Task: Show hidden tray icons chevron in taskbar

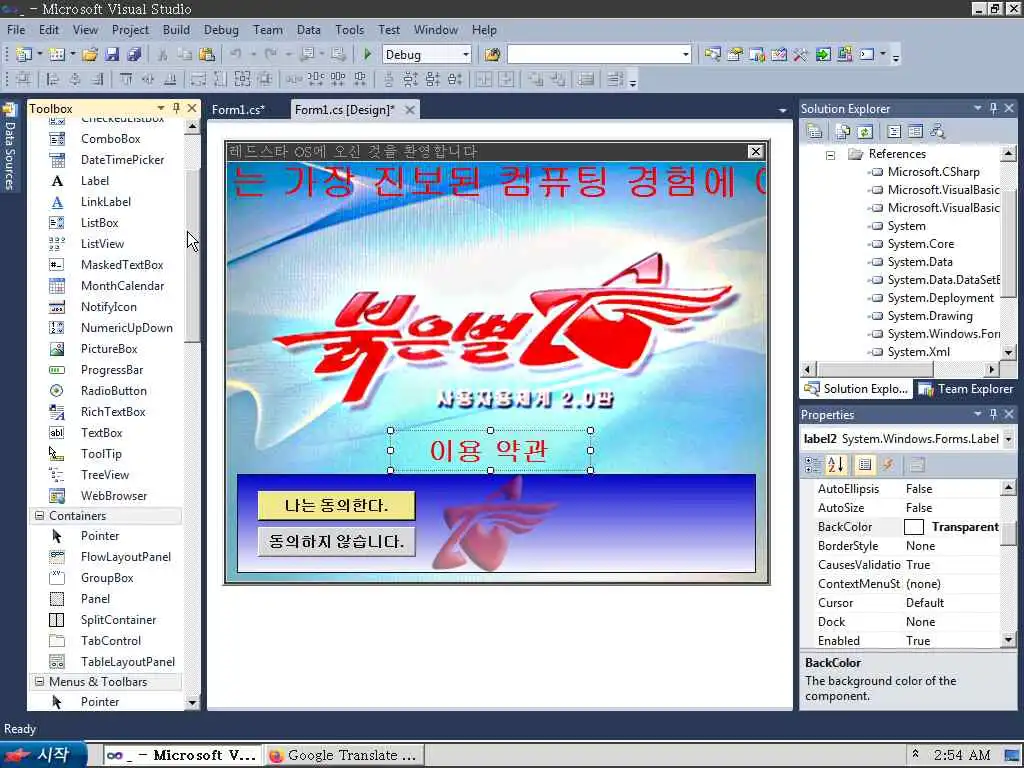Action: [x=916, y=754]
